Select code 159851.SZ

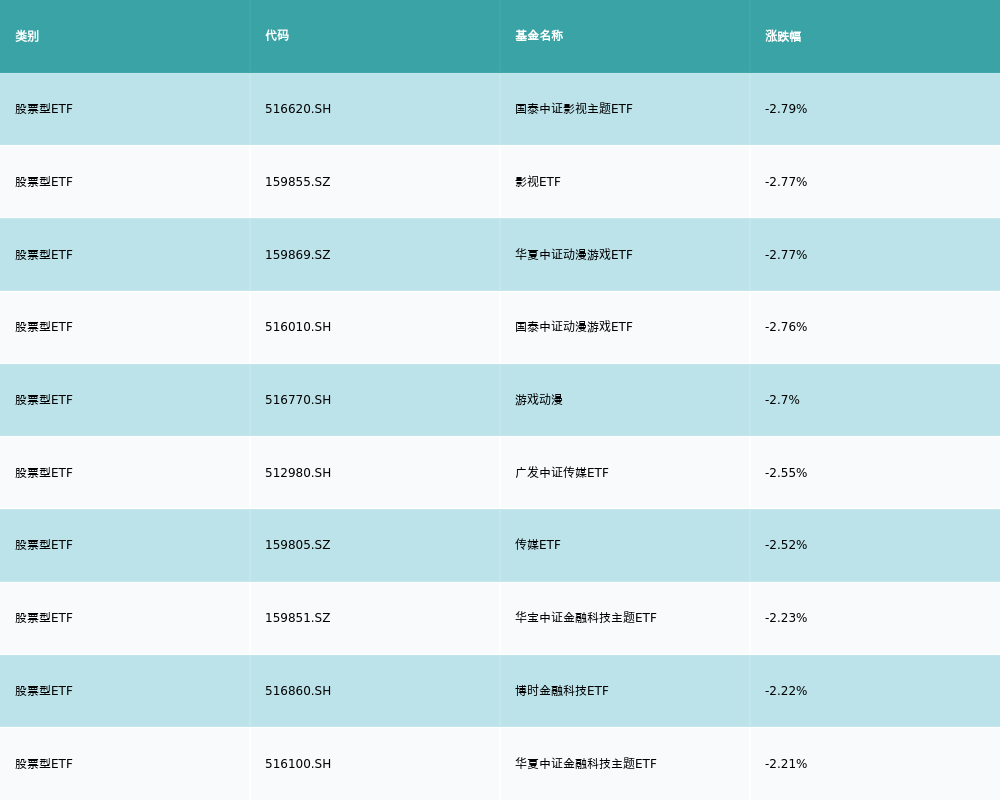coord(298,618)
